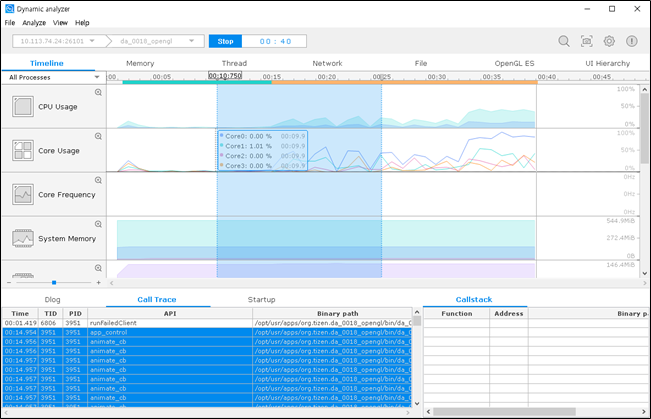Click the Core Frequency chart icon
This screenshot has width=651, height=419.
pyautogui.click(x=23, y=194)
